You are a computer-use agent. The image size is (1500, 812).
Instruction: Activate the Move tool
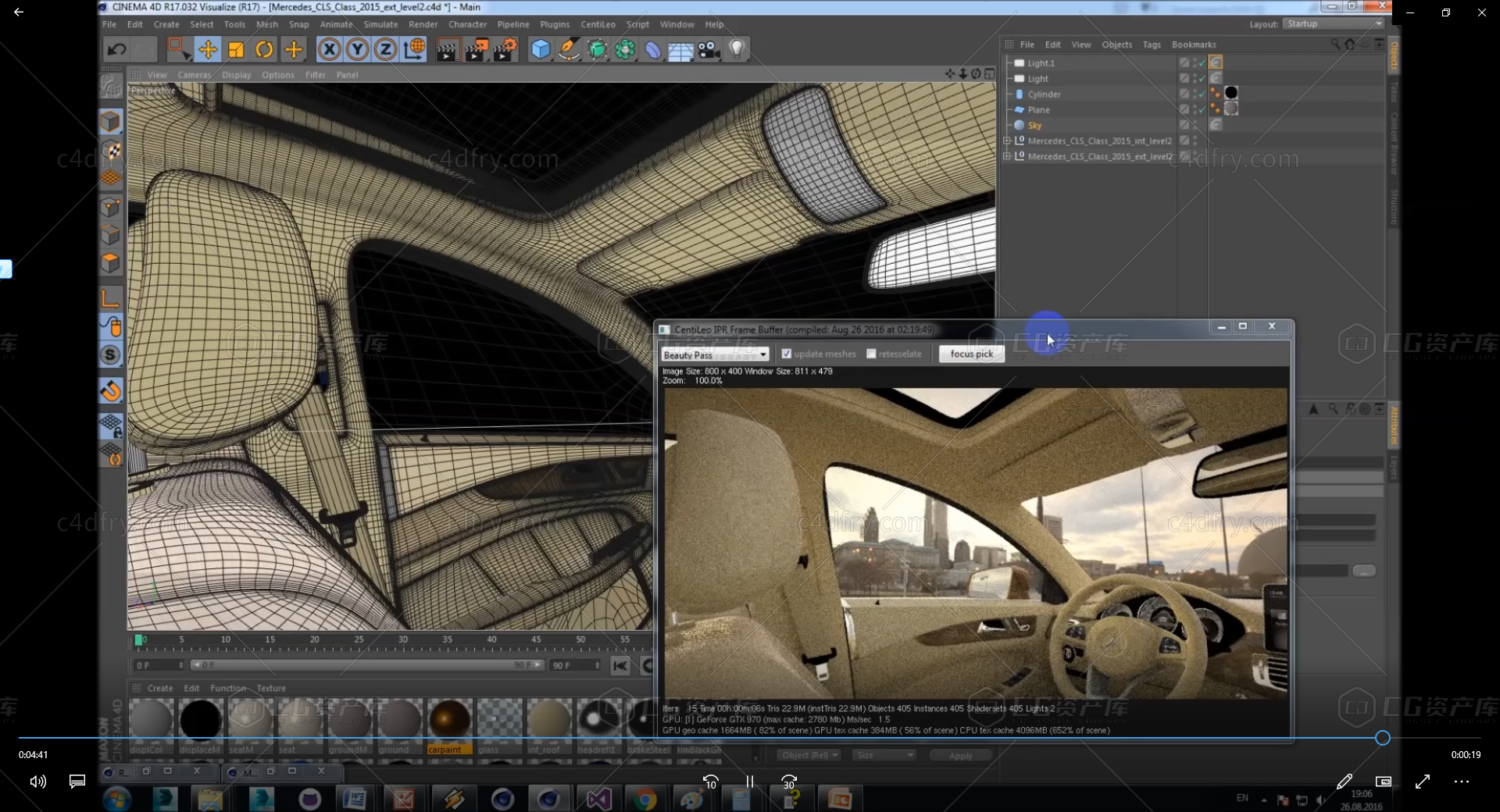[x=208, y=50]
